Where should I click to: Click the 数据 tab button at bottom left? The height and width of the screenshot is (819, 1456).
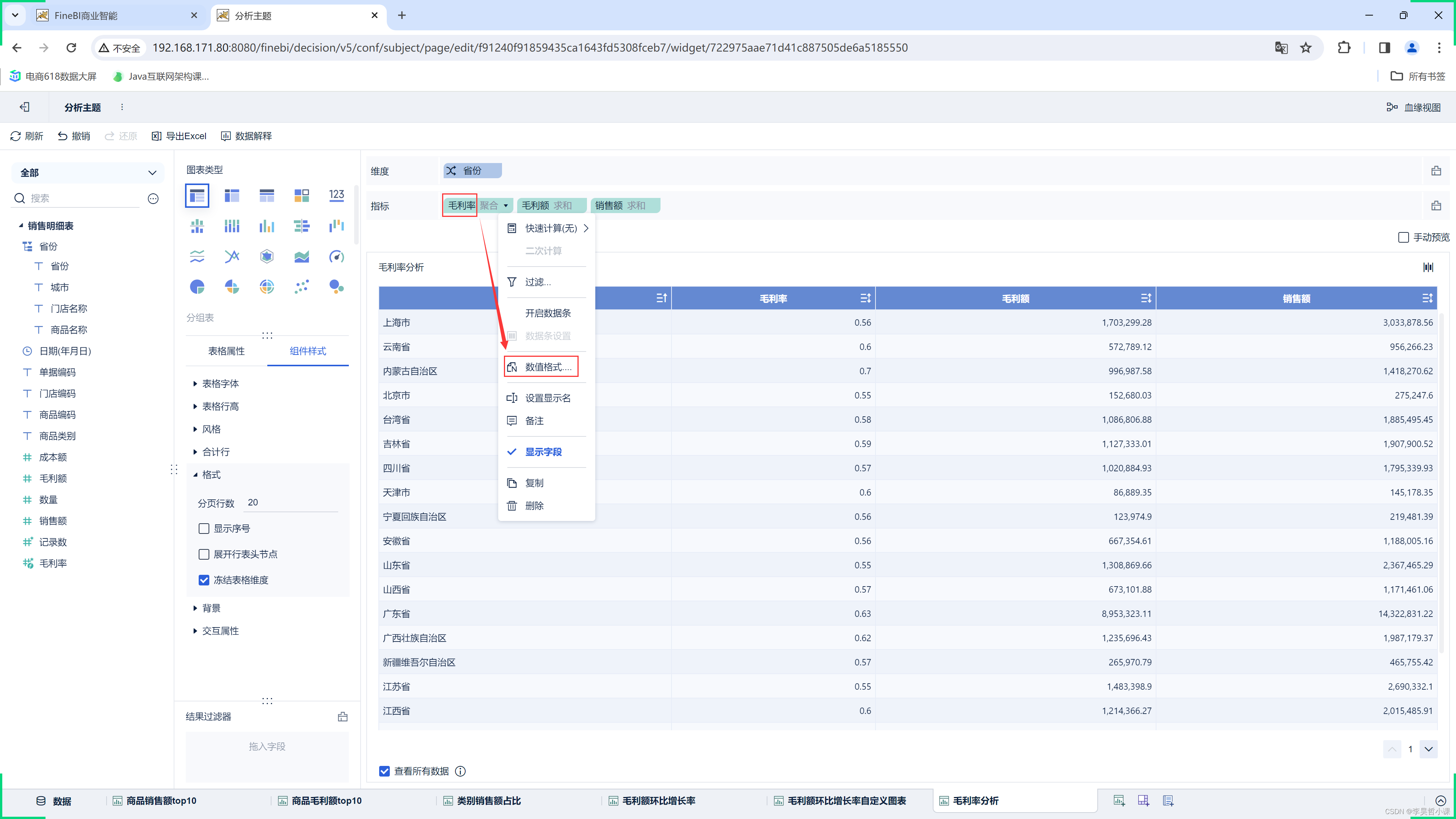(54, 800)
